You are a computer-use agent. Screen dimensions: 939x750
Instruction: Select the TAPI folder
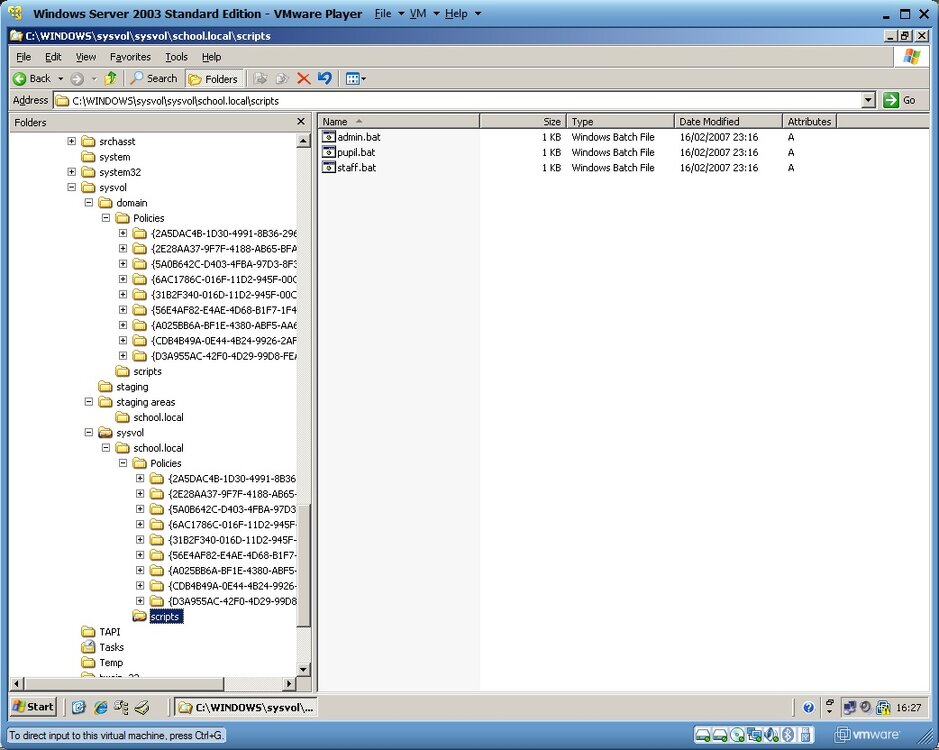pyautogui.click(x=101, y=632)
